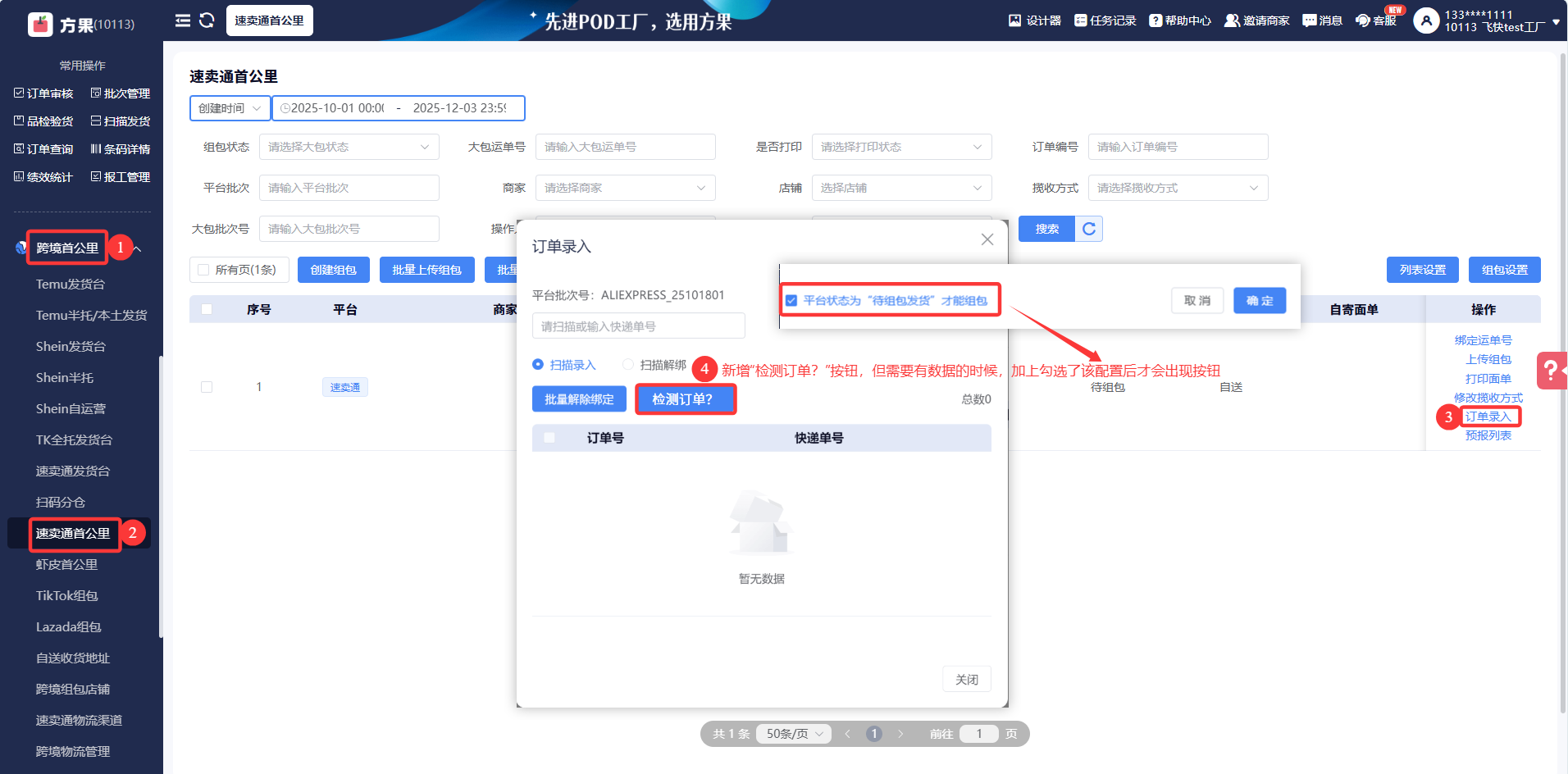Screen dimensions: 1568x774
Task: Open the Shein发货台 menu item
Action: tap(71, 347)
